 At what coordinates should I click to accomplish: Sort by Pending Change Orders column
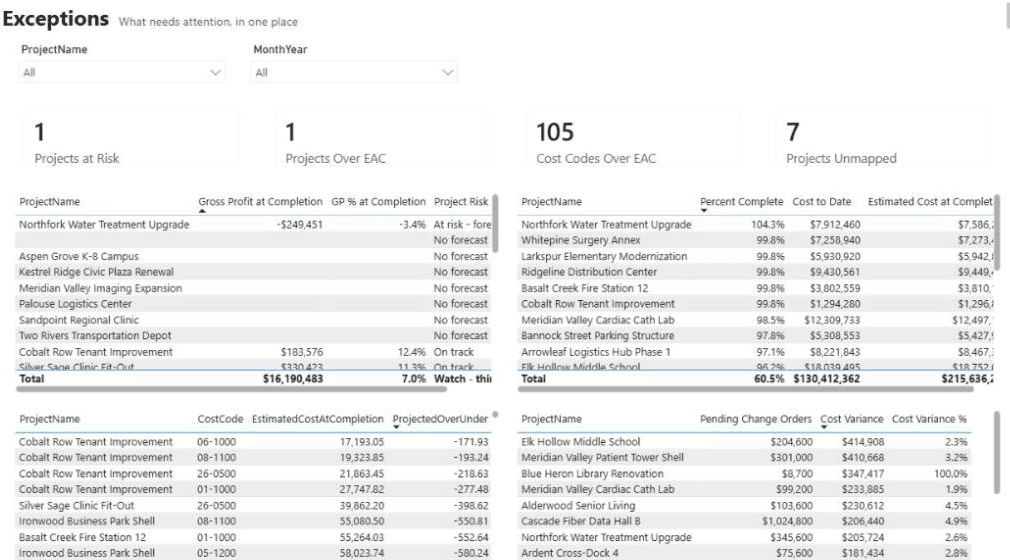pos(756,419)
